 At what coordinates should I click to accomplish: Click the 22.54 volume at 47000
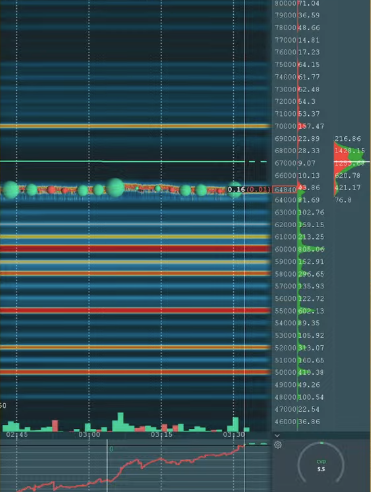(309, 409)
